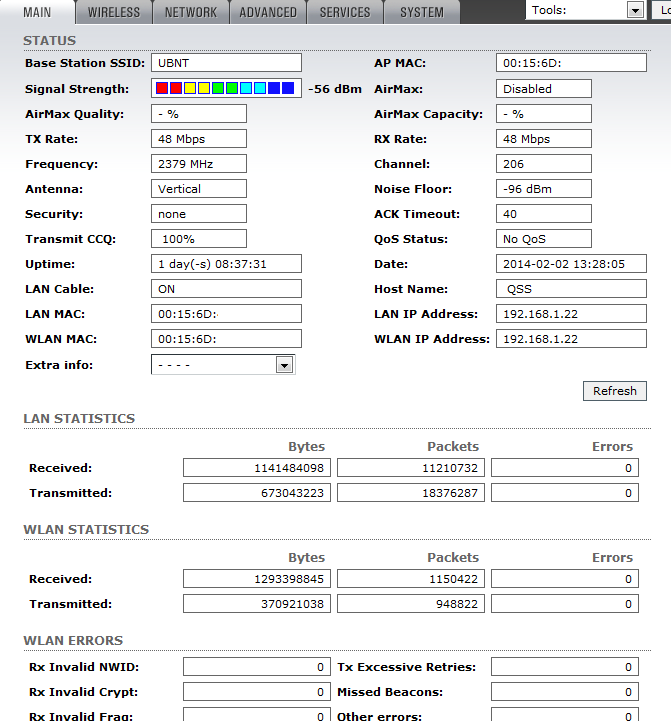Image resolution: width=671 pixels, height=721 pixels.
Task: Click LAN Transmitted packets value 18376287
Action: point(411,492)
